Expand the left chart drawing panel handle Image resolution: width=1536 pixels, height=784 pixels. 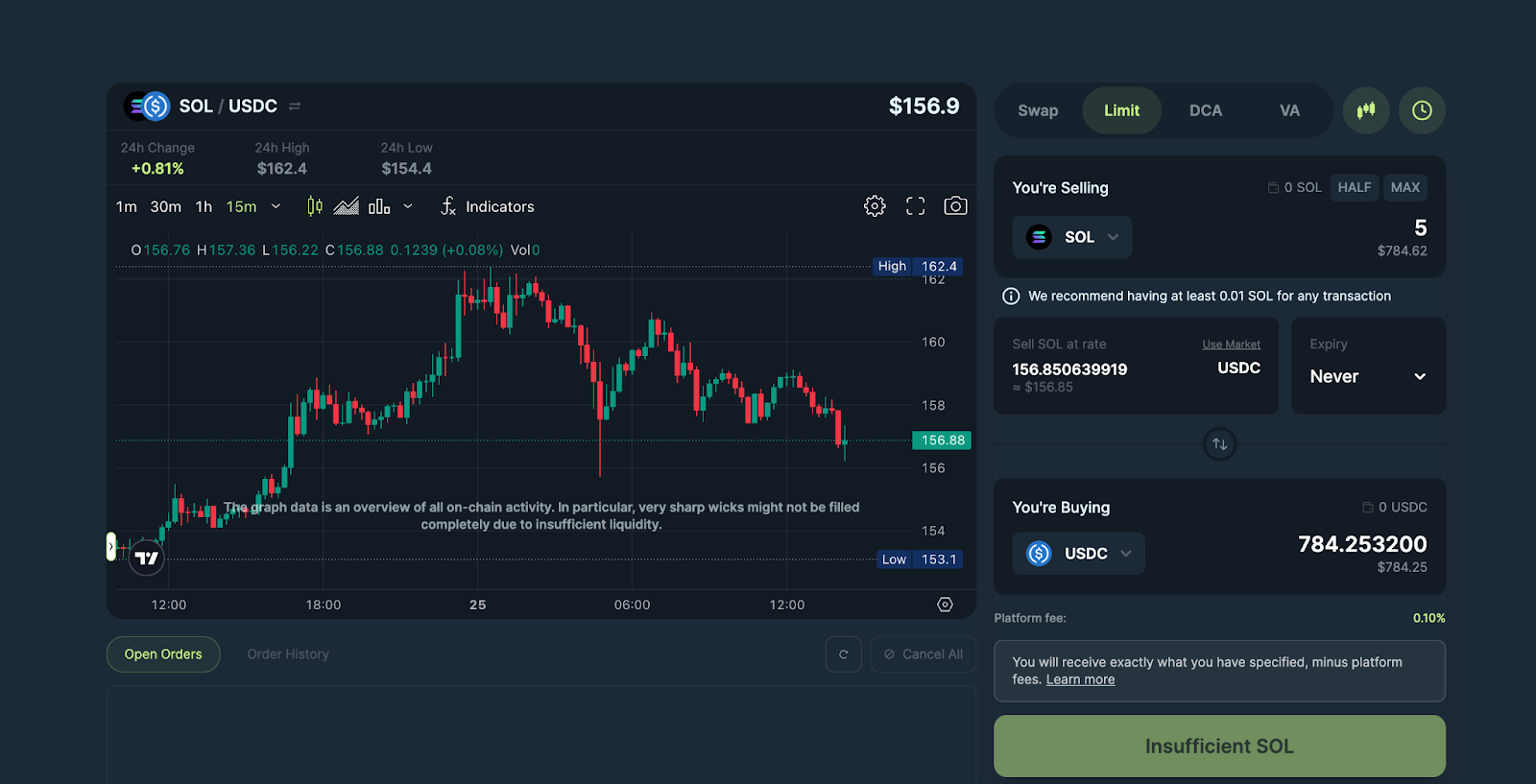click(x=111, y=547)
